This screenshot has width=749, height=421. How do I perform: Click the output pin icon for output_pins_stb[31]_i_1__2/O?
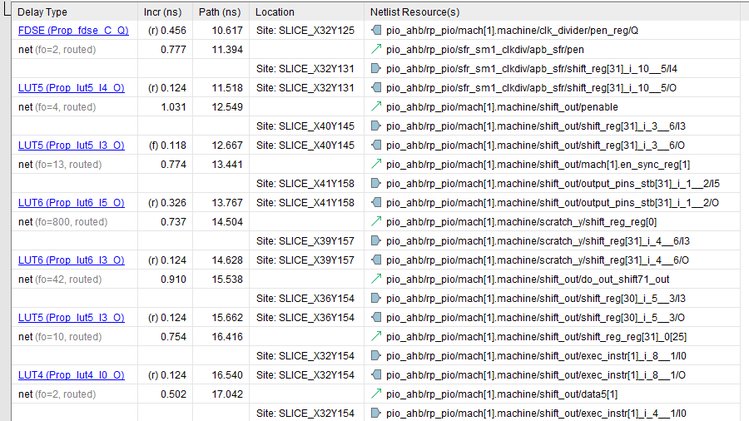point(376,203)
